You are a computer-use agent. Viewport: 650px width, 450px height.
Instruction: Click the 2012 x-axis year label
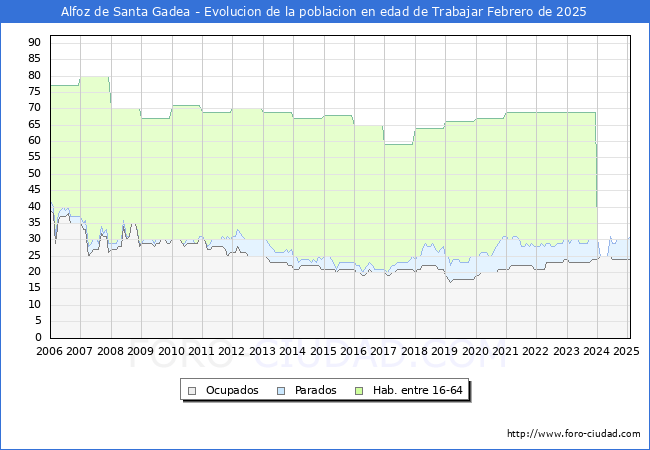[232, 351]
